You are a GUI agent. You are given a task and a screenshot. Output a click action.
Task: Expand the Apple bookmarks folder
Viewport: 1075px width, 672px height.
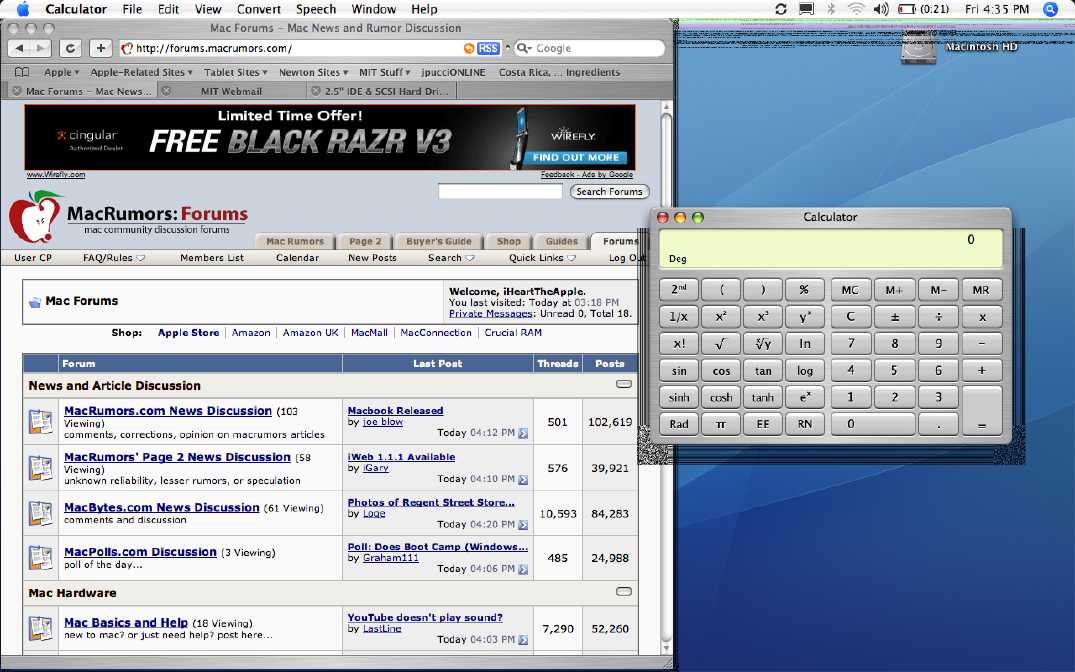pyautogui.click(x=61, y=72)
